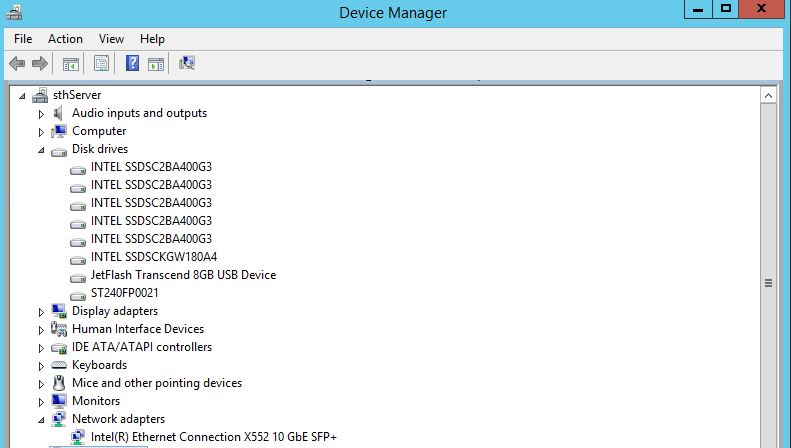The image size is (791, 448).
Task: Click the Back arrow in toolbar
Action: tap(17, 64)
